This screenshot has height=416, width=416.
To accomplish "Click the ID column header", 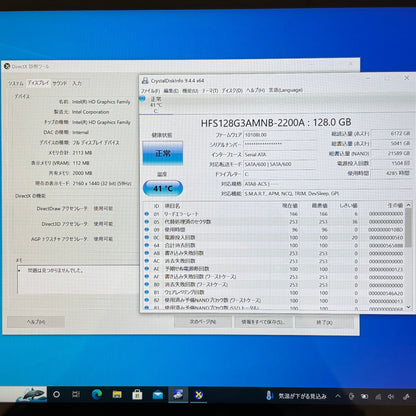I will tap(156, 206).
